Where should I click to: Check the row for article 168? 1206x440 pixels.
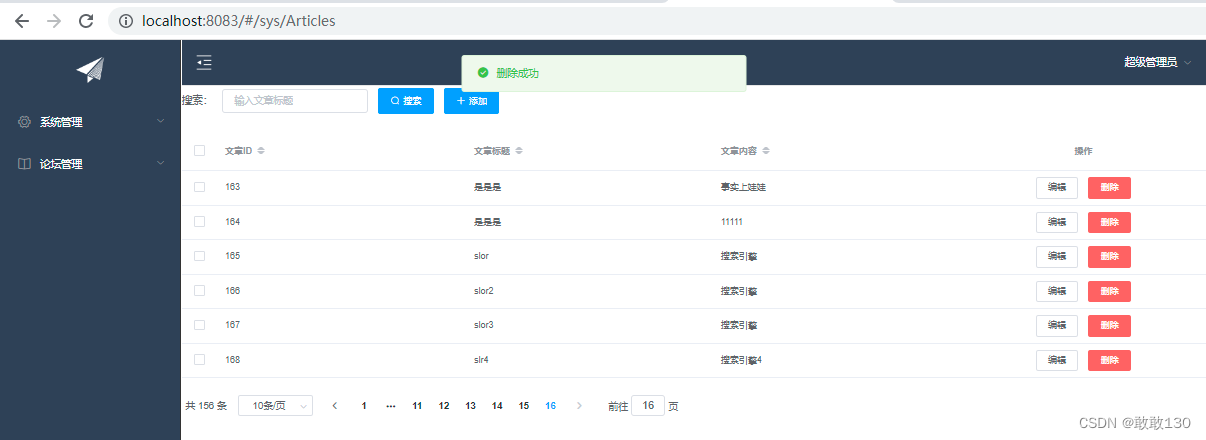tap(200, 360)
